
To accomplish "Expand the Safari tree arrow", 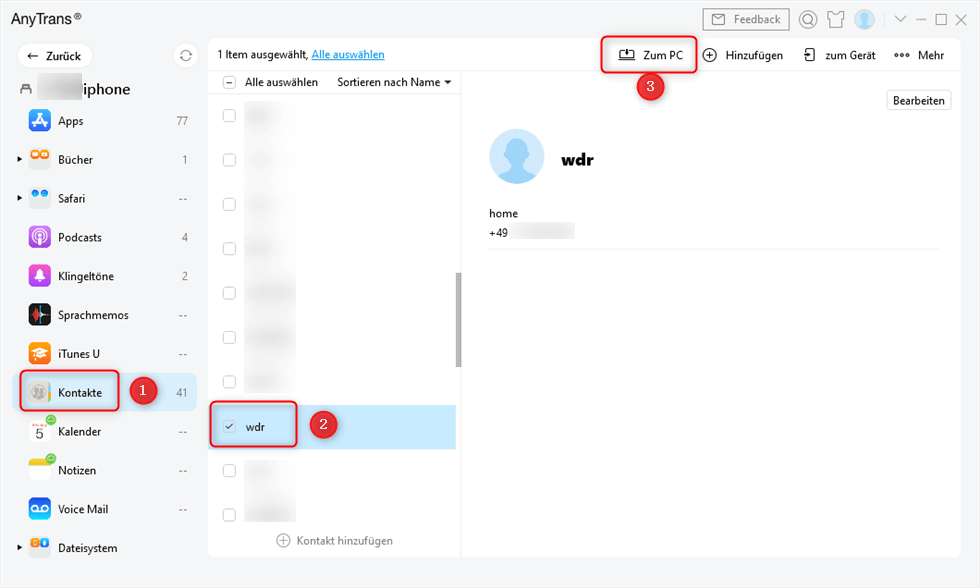I will pyautogui.click(x=19, y=198).
